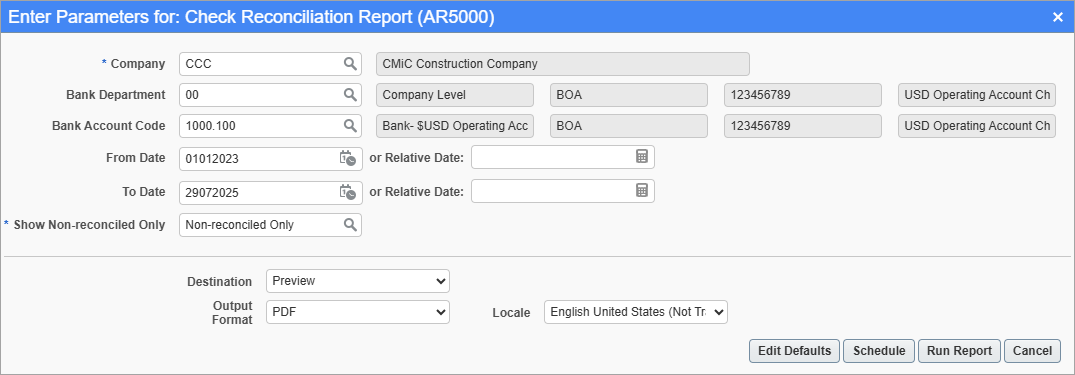The image size is (1075, 375).
Task: Select 123456789 in Bank Account Code row
Action: (803, 126)
